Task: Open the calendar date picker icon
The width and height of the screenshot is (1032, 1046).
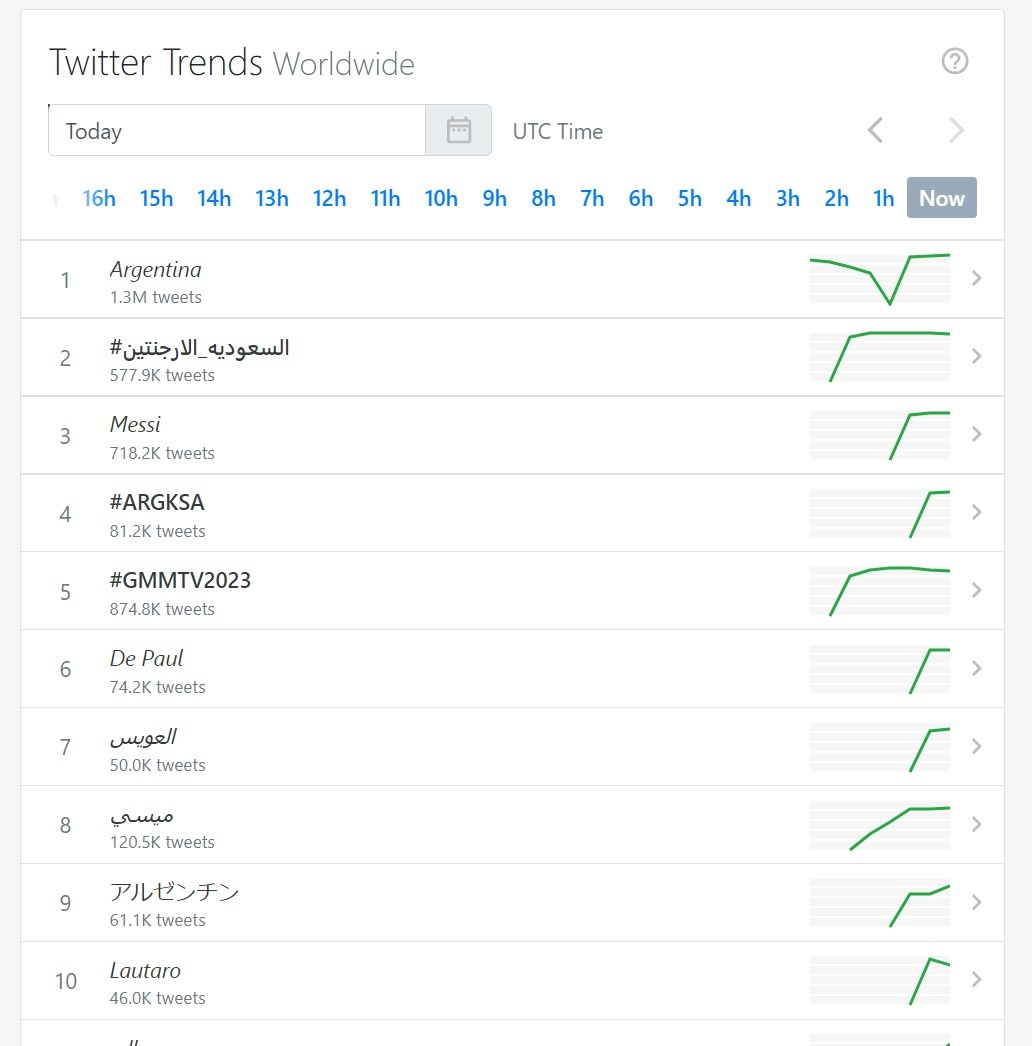Action: [458, 130]
